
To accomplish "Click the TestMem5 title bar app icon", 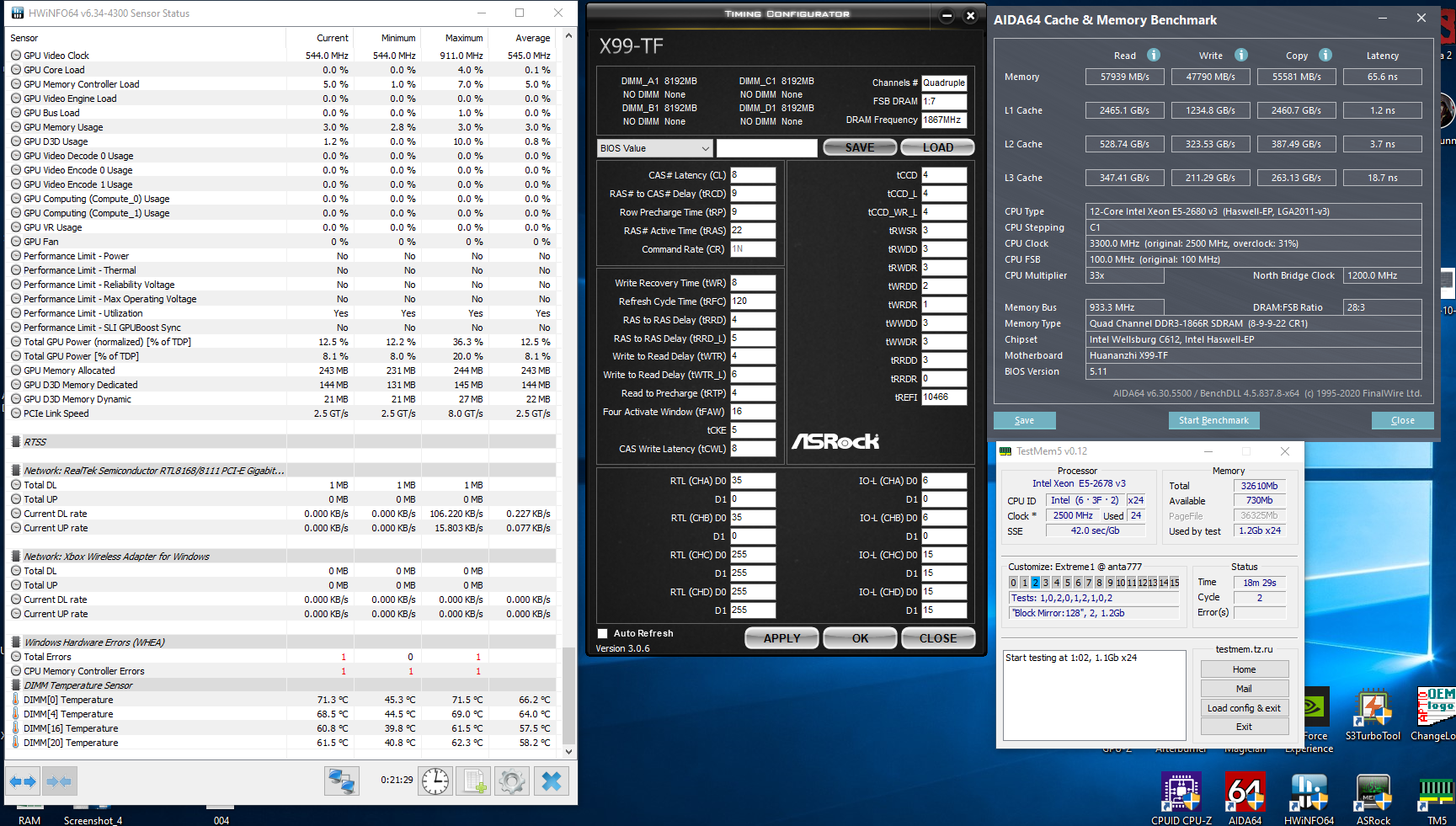I will (1005, 451).
